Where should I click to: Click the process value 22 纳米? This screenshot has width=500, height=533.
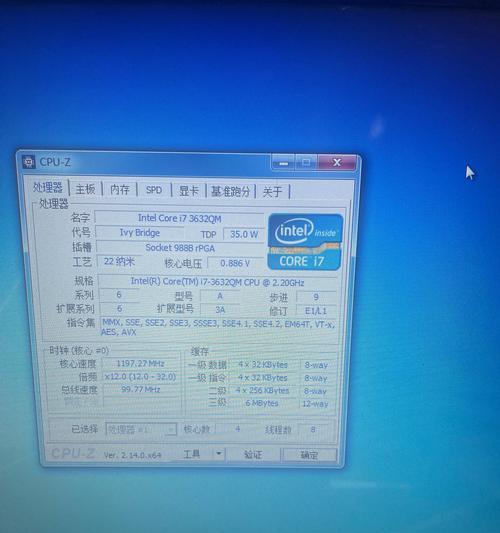119,261
